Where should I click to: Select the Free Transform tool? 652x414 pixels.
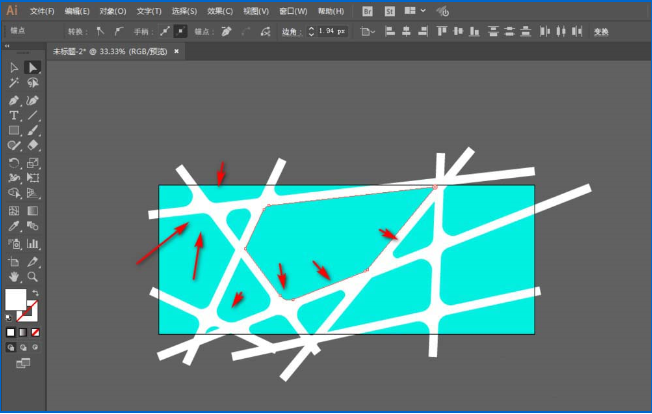tap(32, 178)
